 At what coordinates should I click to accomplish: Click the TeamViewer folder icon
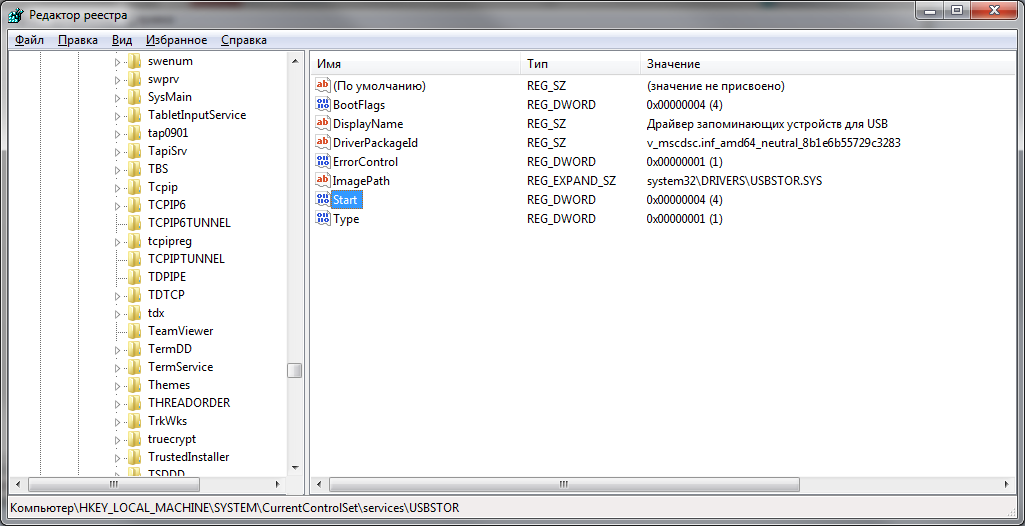tap(135, 331)
